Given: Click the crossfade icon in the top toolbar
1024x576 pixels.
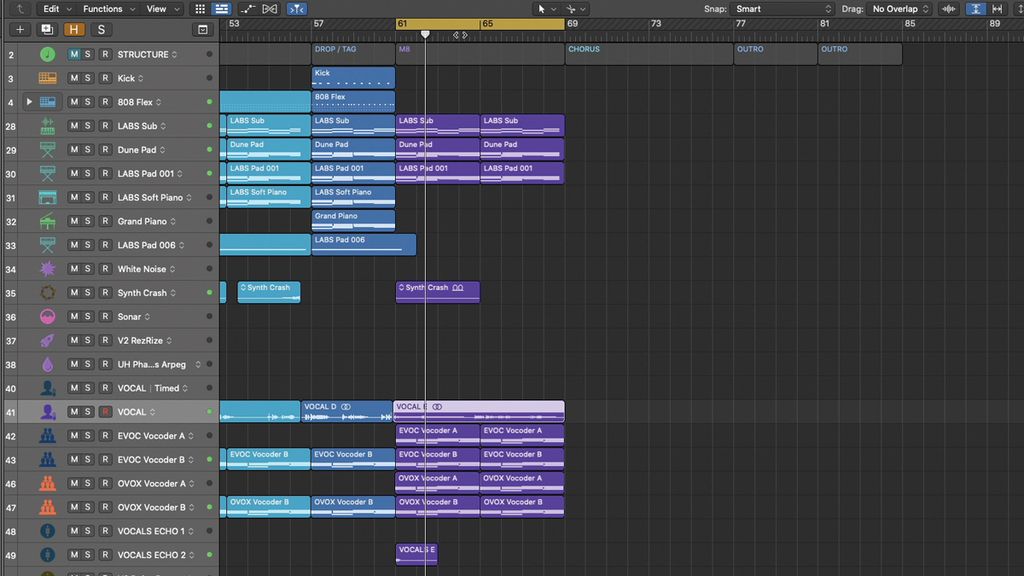Looking at the screenshot, I should (269, 8).
